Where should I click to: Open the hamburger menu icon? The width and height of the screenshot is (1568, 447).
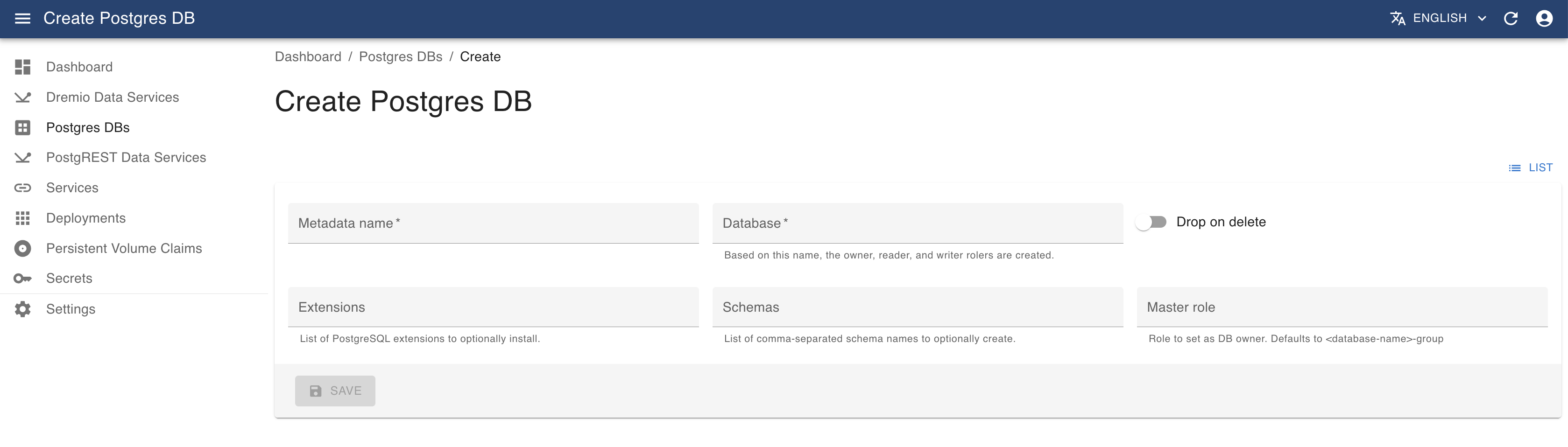[x=22, y=18]
